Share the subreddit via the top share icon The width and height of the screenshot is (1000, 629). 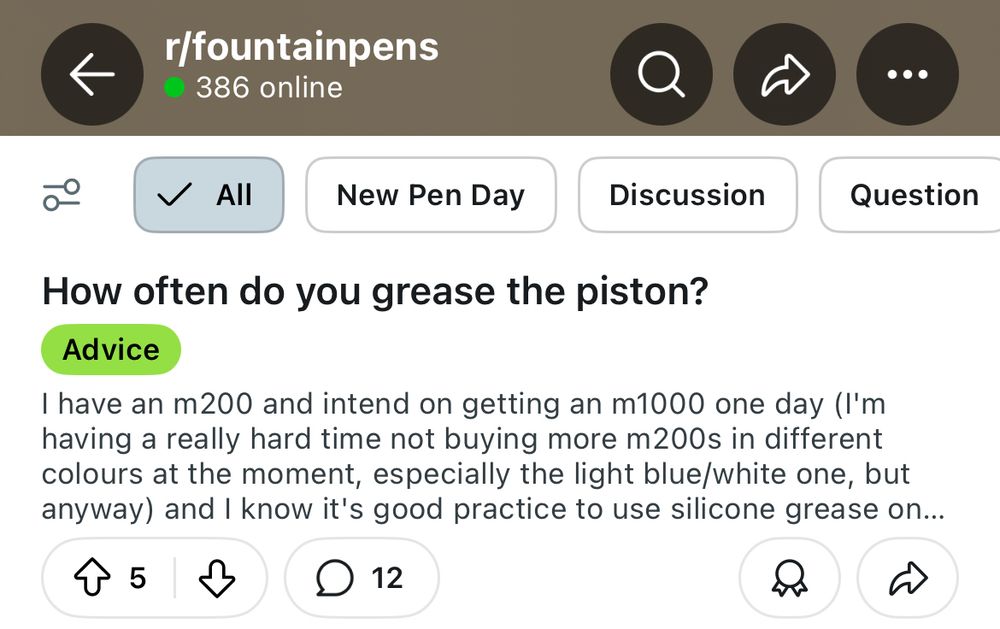[784, 74]
